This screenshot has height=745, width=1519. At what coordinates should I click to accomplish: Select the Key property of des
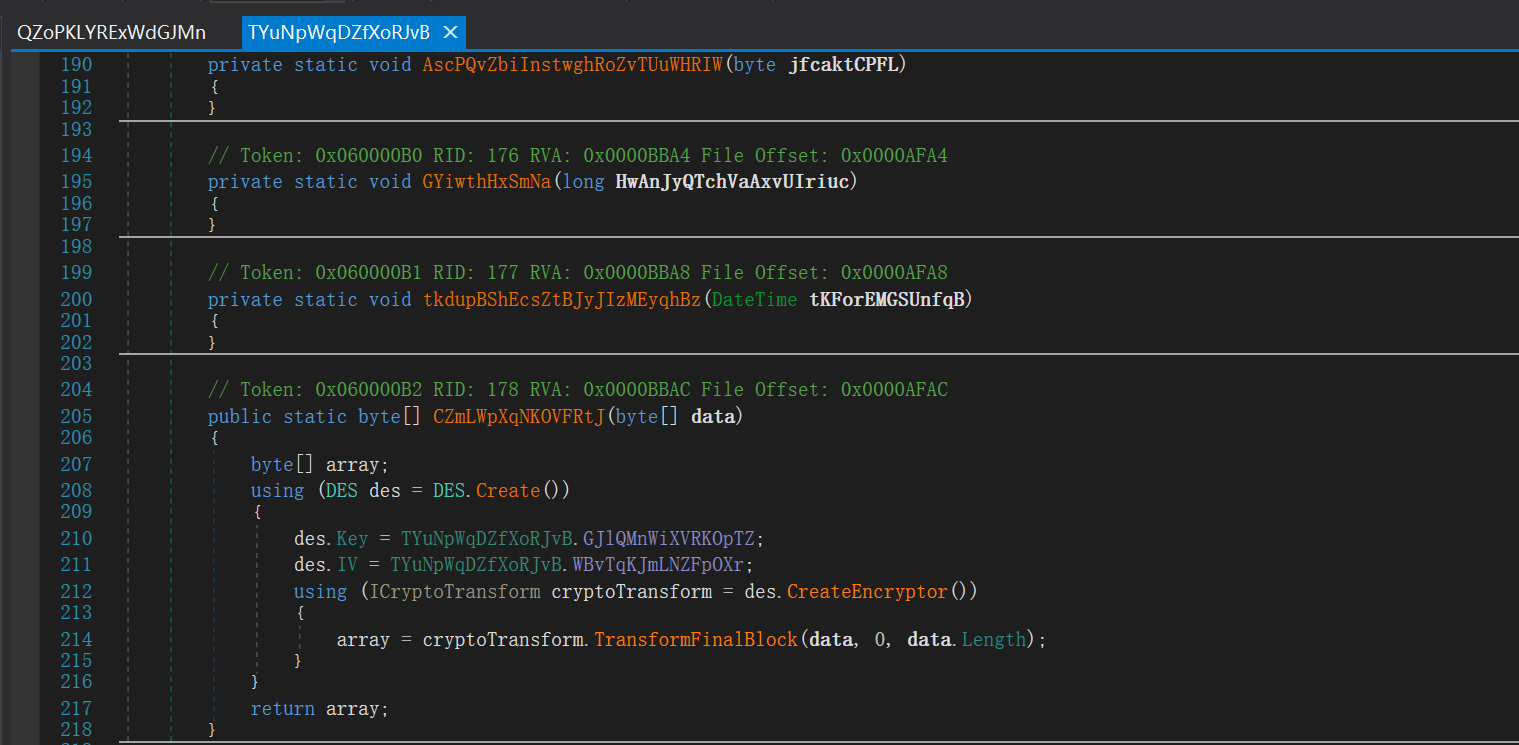click(352, 539)
